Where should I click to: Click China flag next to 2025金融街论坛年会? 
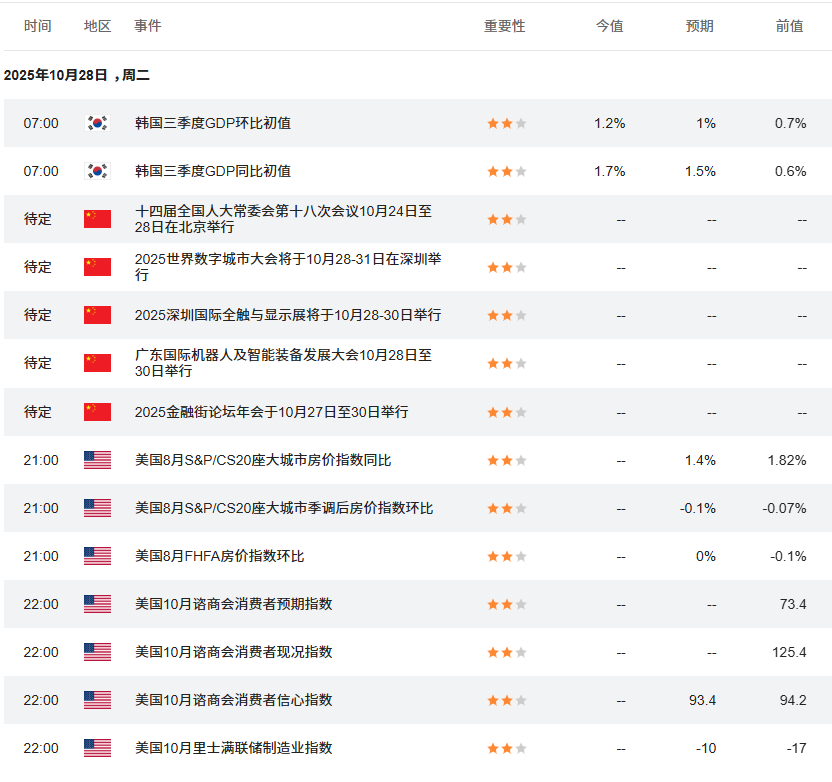click(x=97, y=412)
